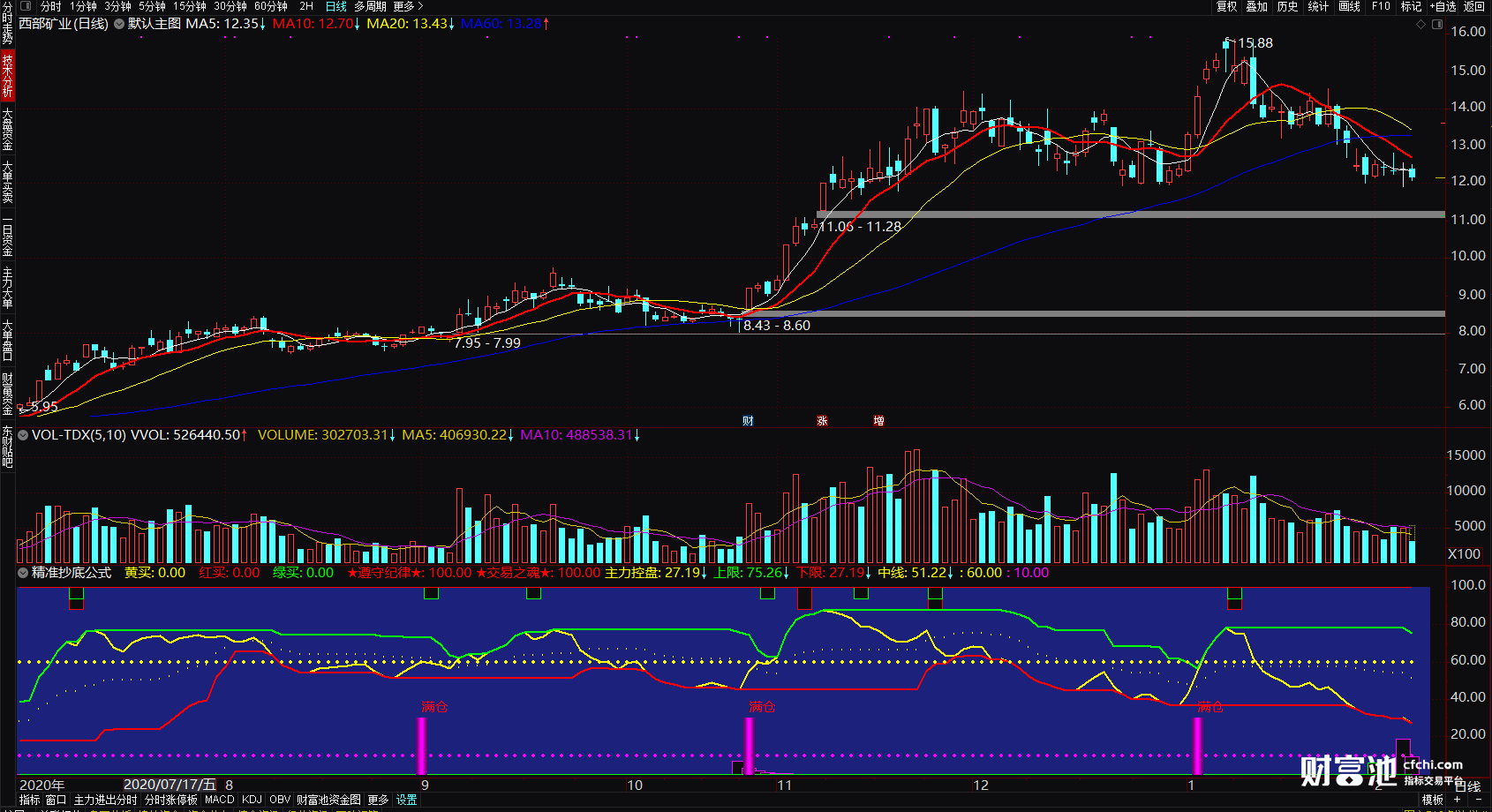
Task: Toggle the right panel icon near 16.00
Action: (1436, 25)
